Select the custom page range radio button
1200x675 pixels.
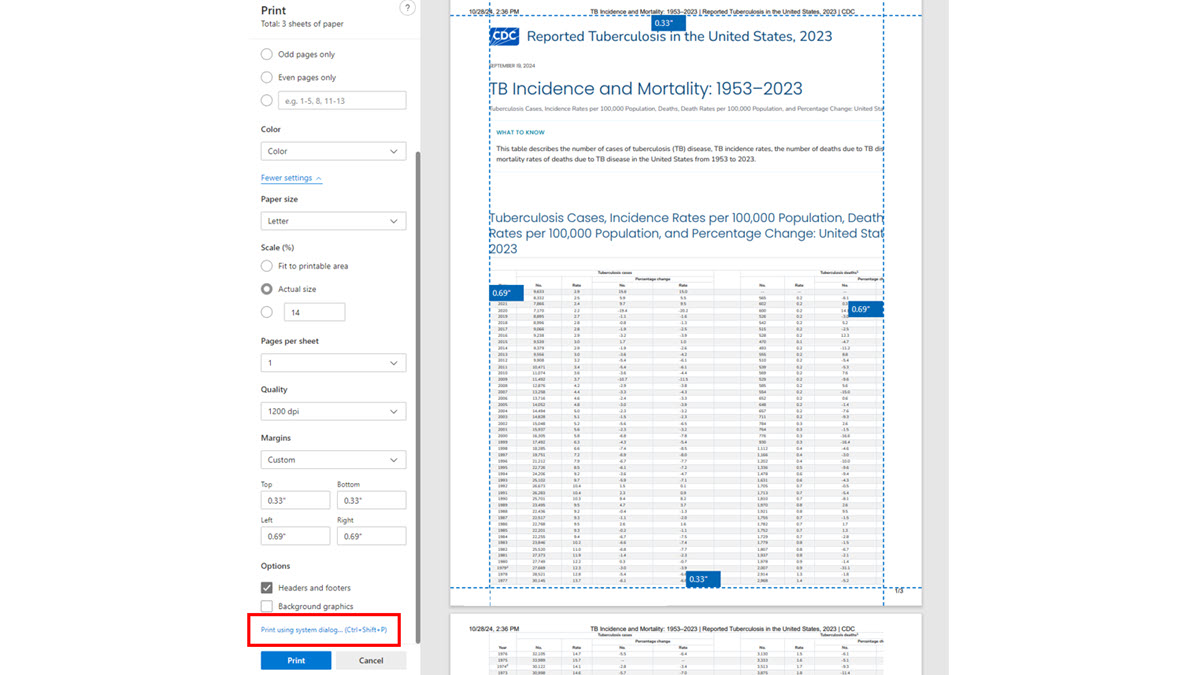[x=266, y=100]
